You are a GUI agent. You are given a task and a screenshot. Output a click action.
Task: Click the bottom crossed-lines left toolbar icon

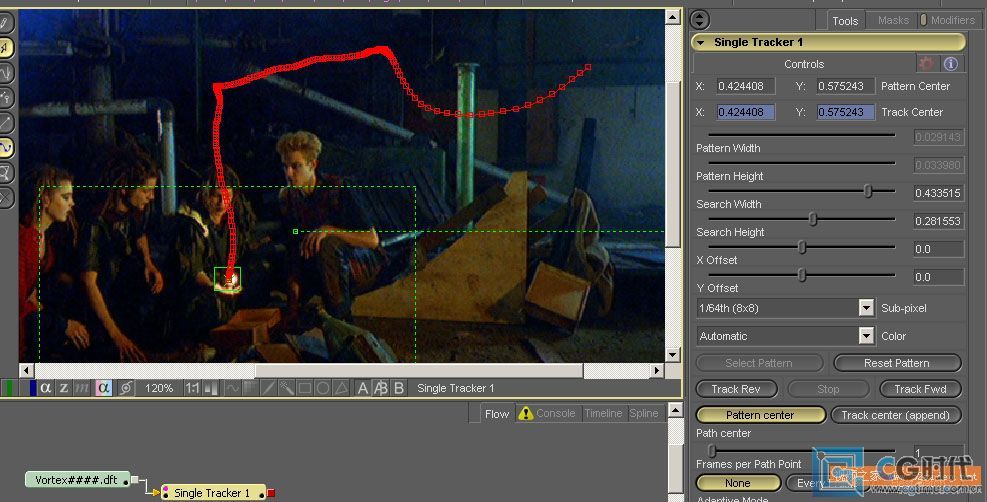[6, 198]
